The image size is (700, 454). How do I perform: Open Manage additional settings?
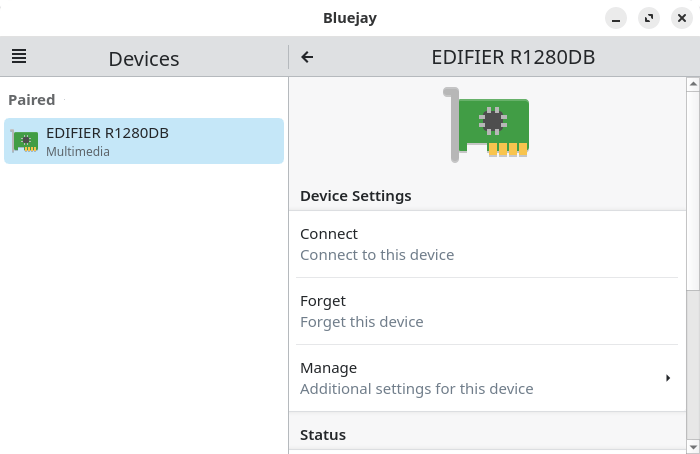tap(487, 378)
